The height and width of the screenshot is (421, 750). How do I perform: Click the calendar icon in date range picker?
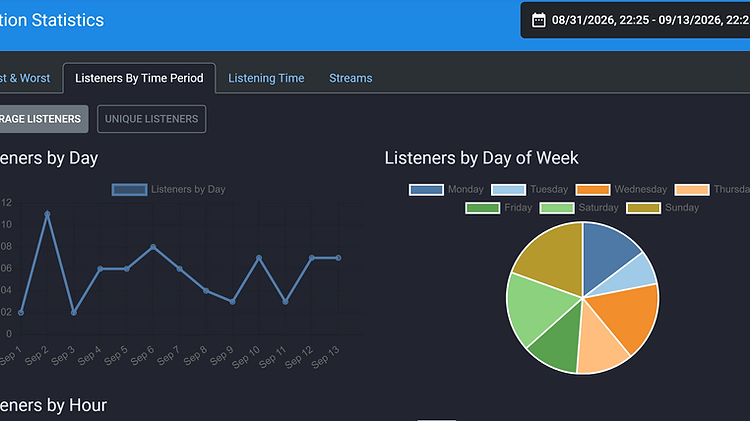pyautogui.click(x=539, y=20)
